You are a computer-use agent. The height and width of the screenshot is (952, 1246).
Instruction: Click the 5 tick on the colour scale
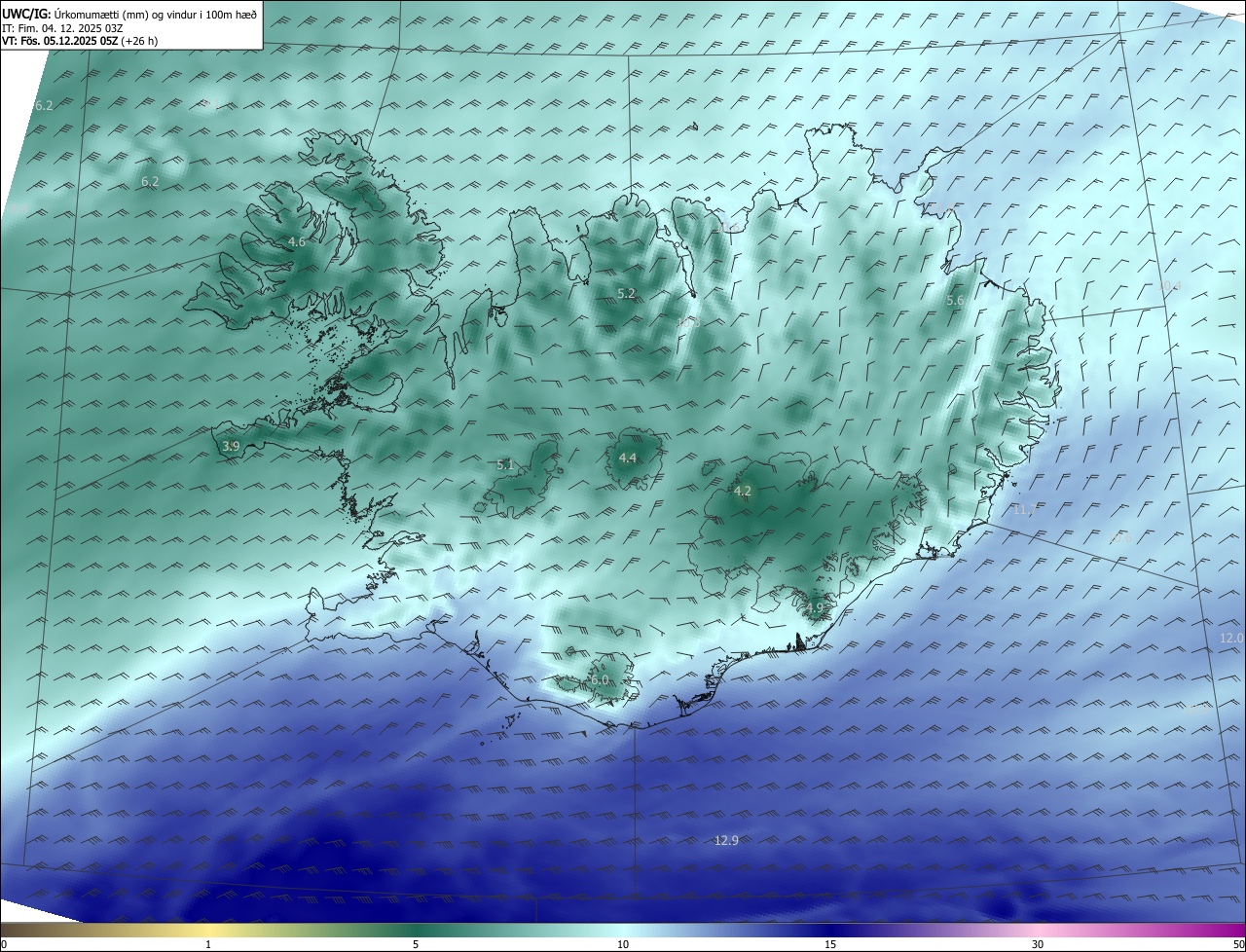[x=416, y=944]
